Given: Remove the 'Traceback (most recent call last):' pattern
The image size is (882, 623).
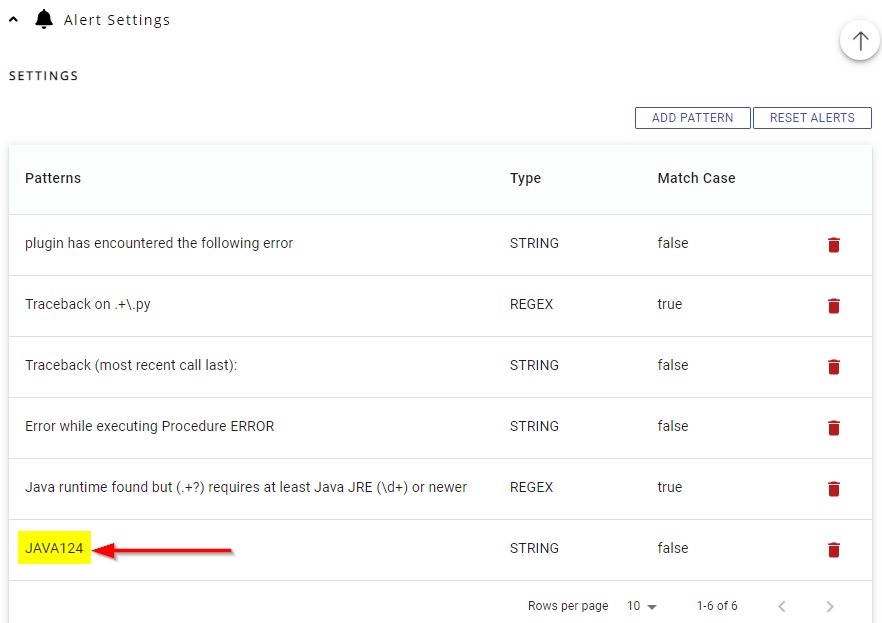Looking at the screenshot, I should [833, 367].
